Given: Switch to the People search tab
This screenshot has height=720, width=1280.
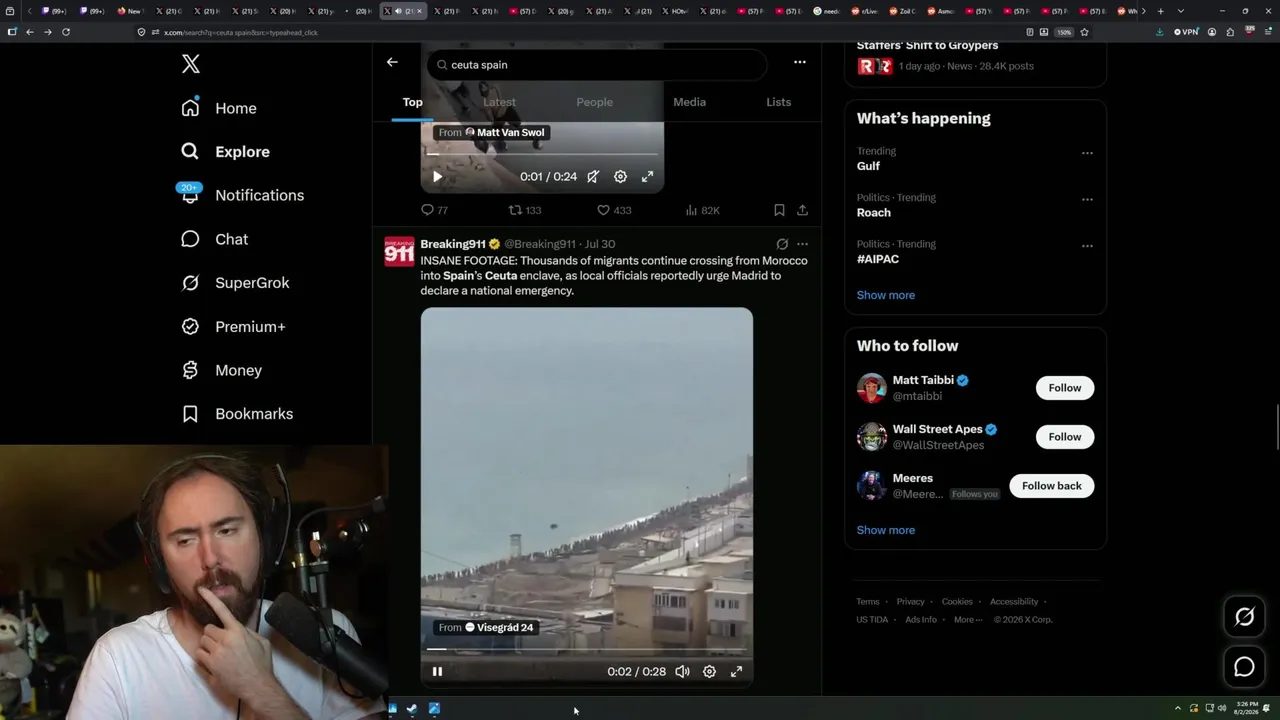Looking at the screenshot, I should (594, 102).
